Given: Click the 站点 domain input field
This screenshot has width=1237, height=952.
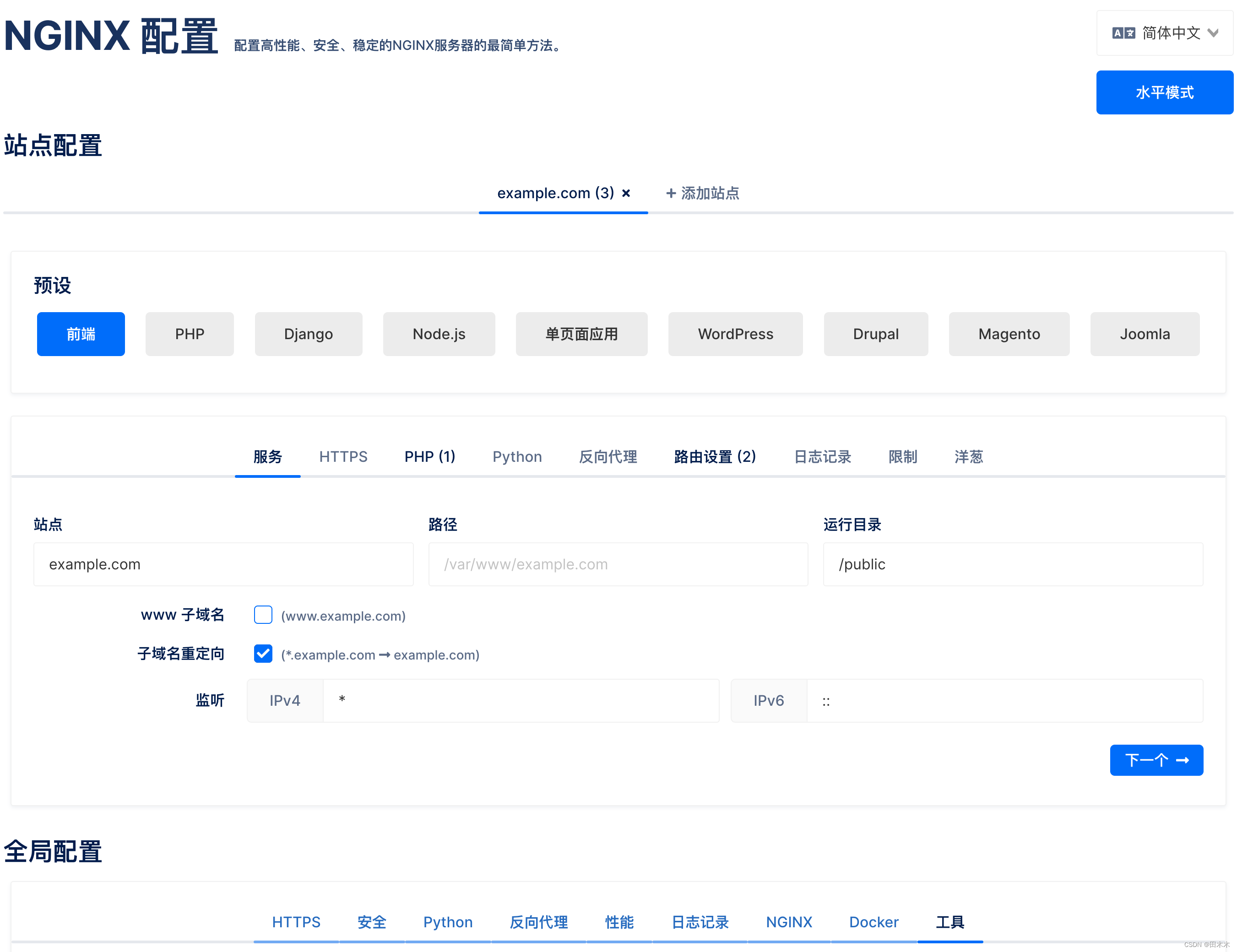Looking at the screenshot, I should [224, 565].
